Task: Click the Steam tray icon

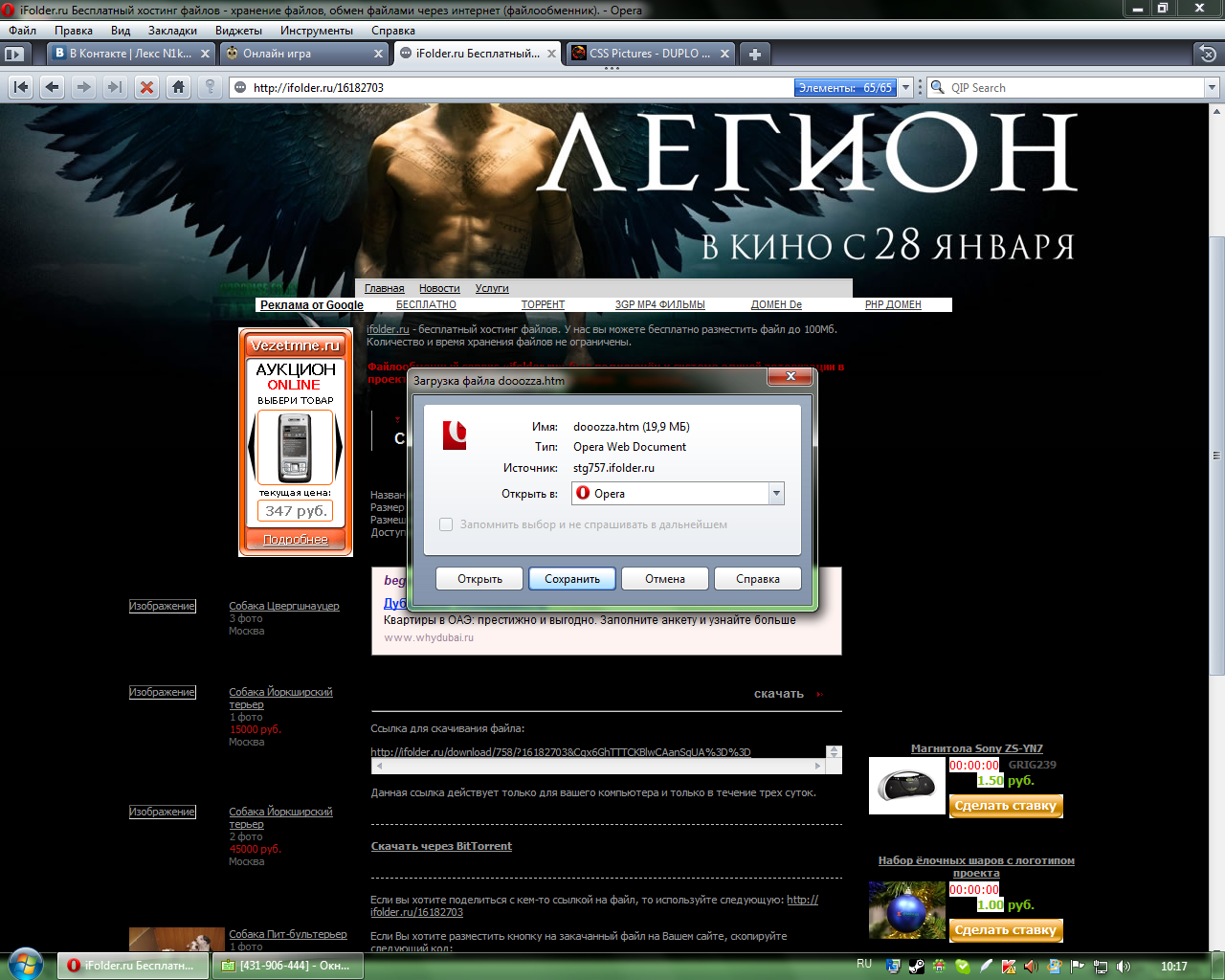Action: click(x=916, y=966)
